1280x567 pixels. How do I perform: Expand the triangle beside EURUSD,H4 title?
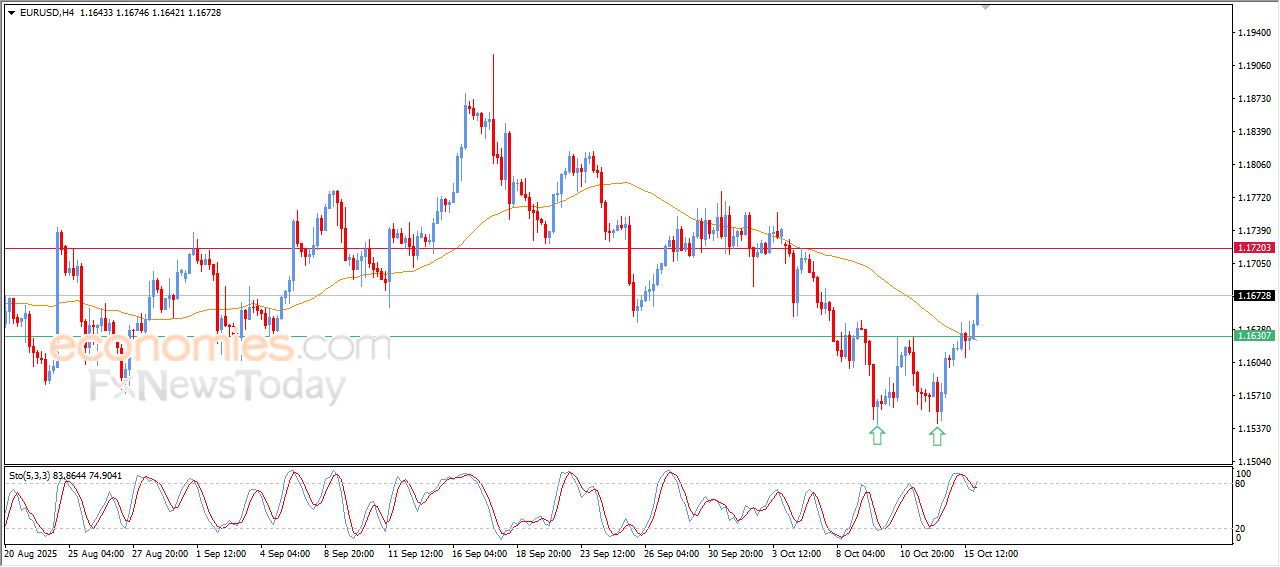tap(12, 12)
